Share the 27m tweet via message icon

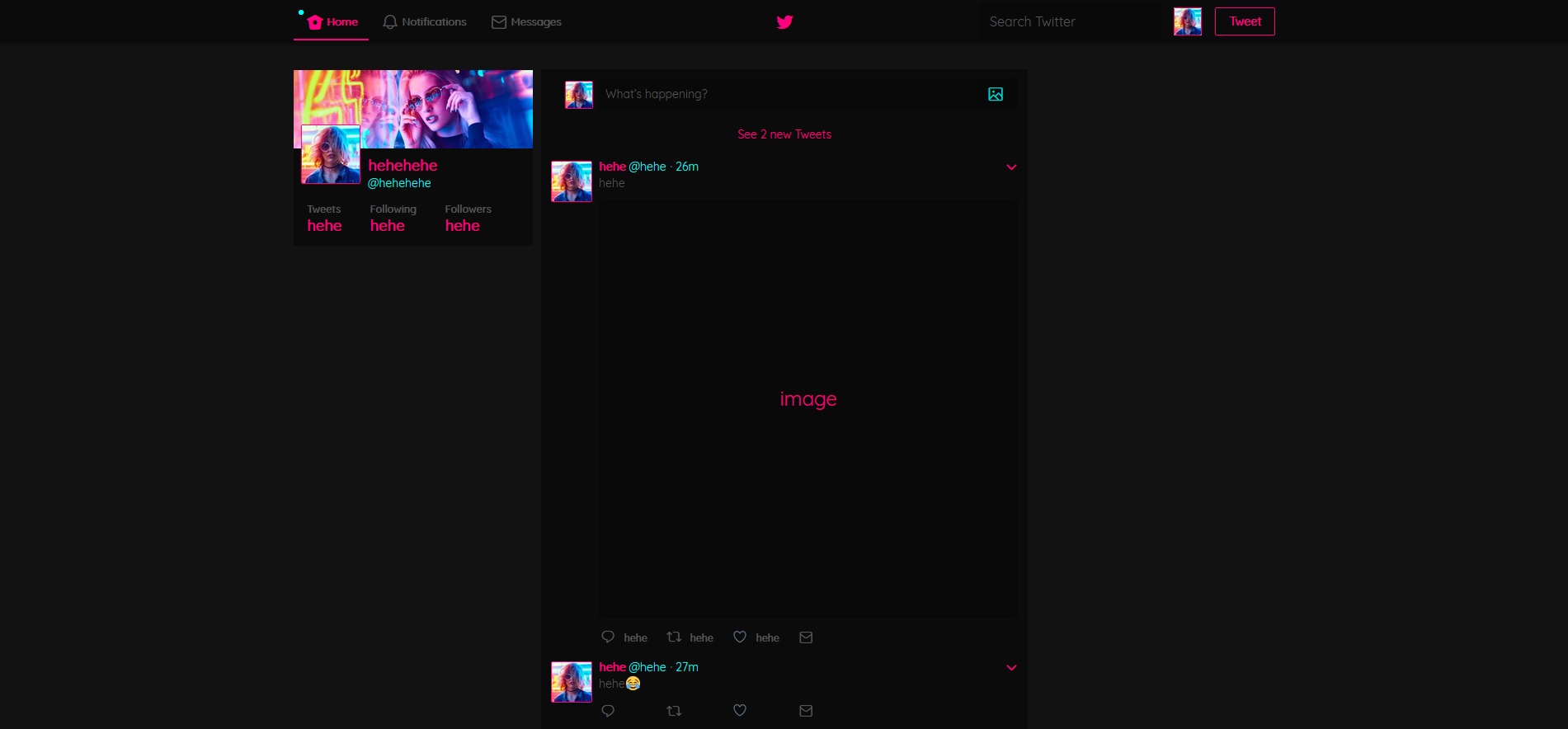806,711
